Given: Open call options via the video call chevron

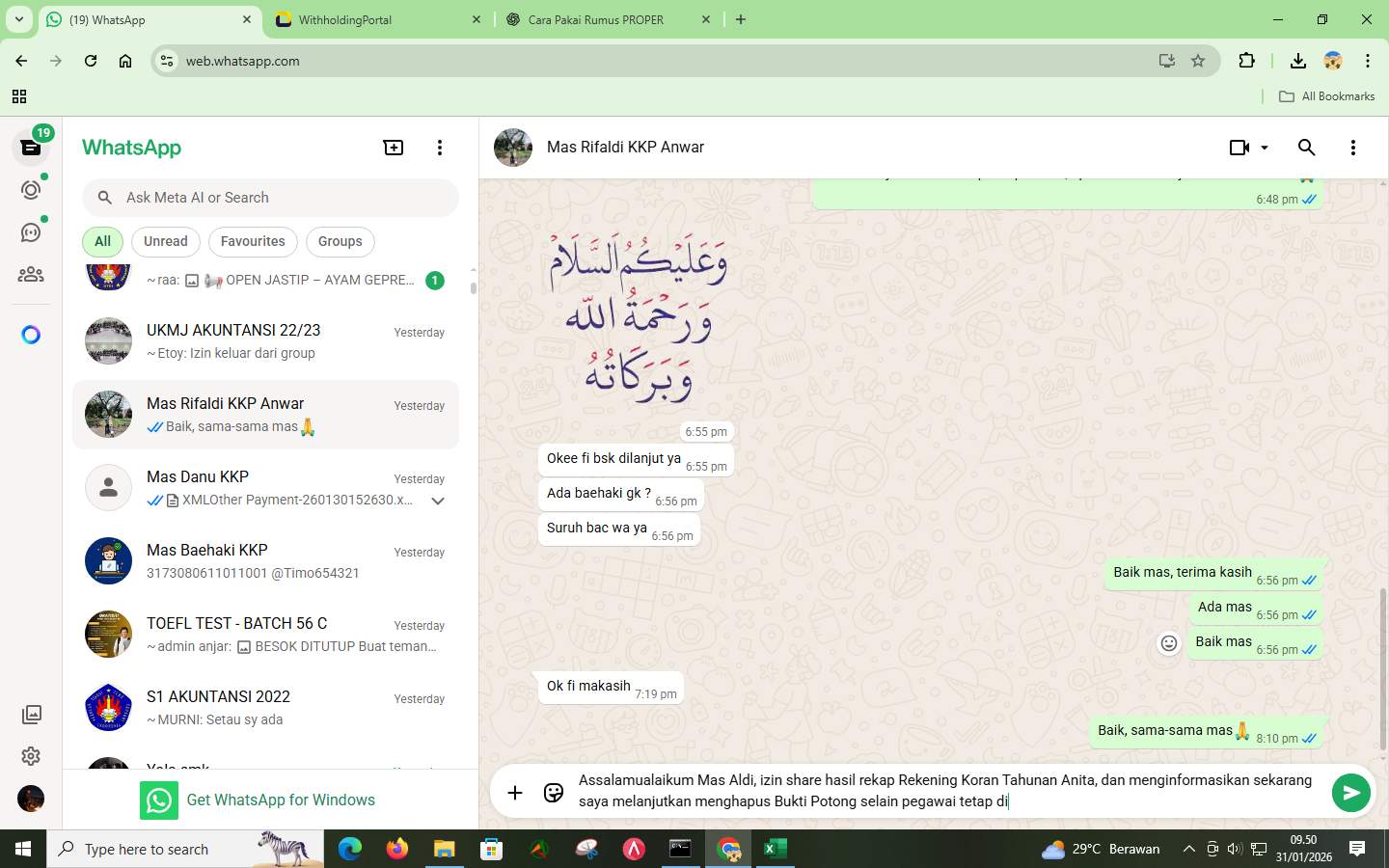Looking at the screenshot, I should [x=1264, y=148].
